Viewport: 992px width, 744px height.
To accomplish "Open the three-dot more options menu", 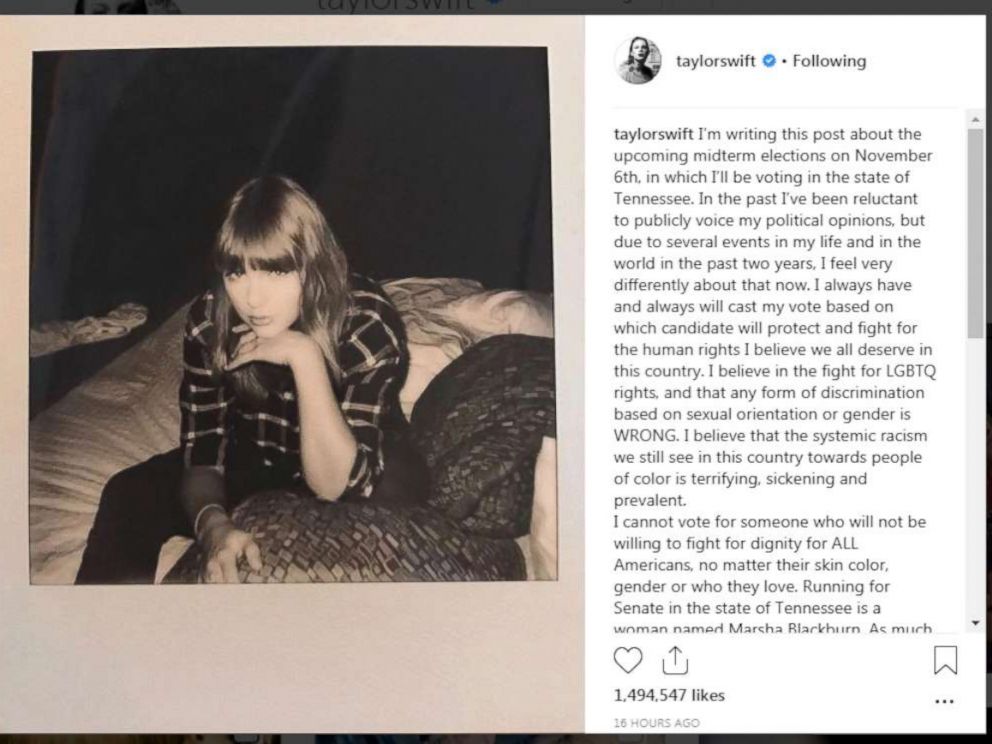I will tap(944, 702).
